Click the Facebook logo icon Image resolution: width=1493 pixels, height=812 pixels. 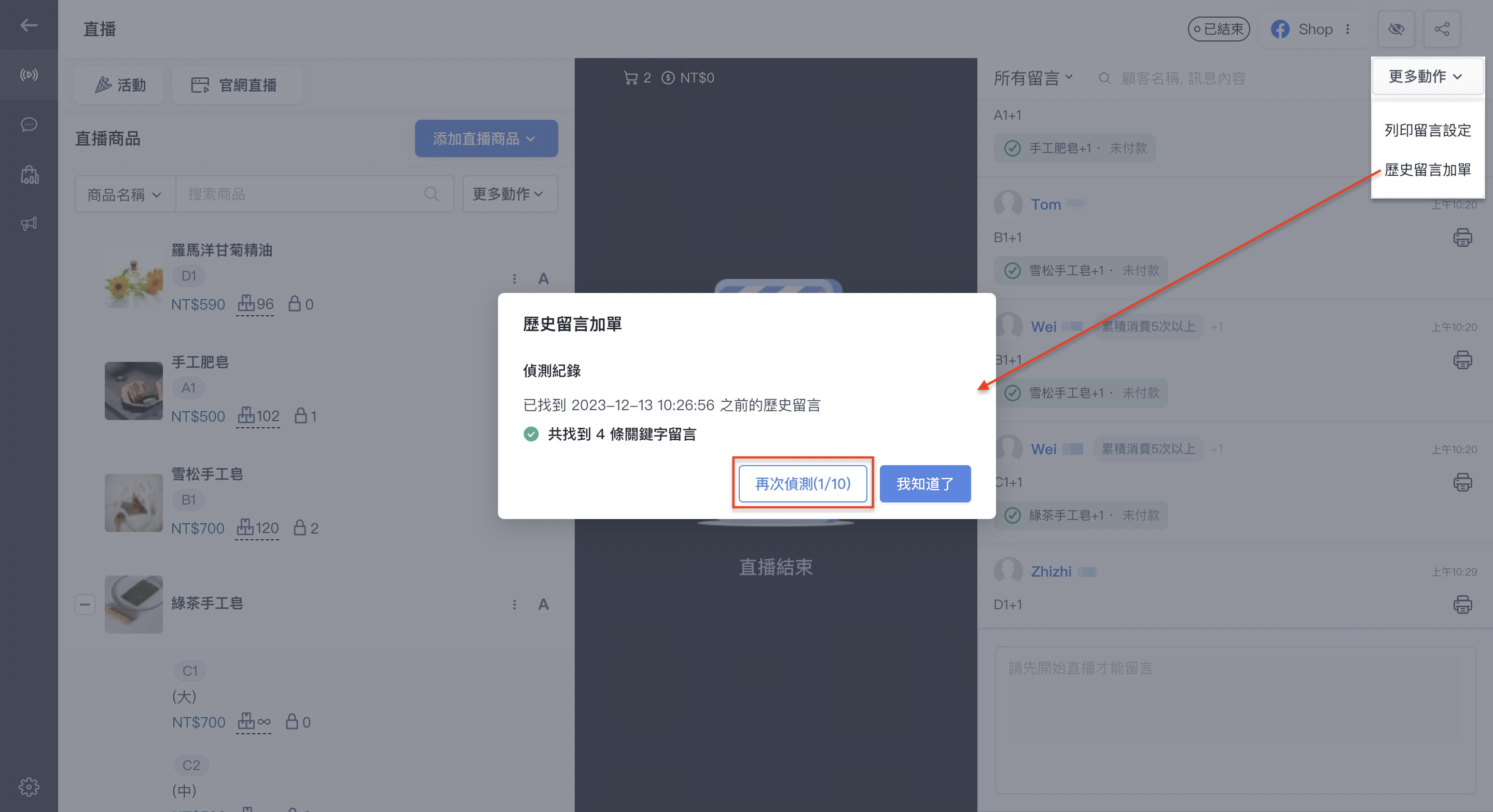1280,29
